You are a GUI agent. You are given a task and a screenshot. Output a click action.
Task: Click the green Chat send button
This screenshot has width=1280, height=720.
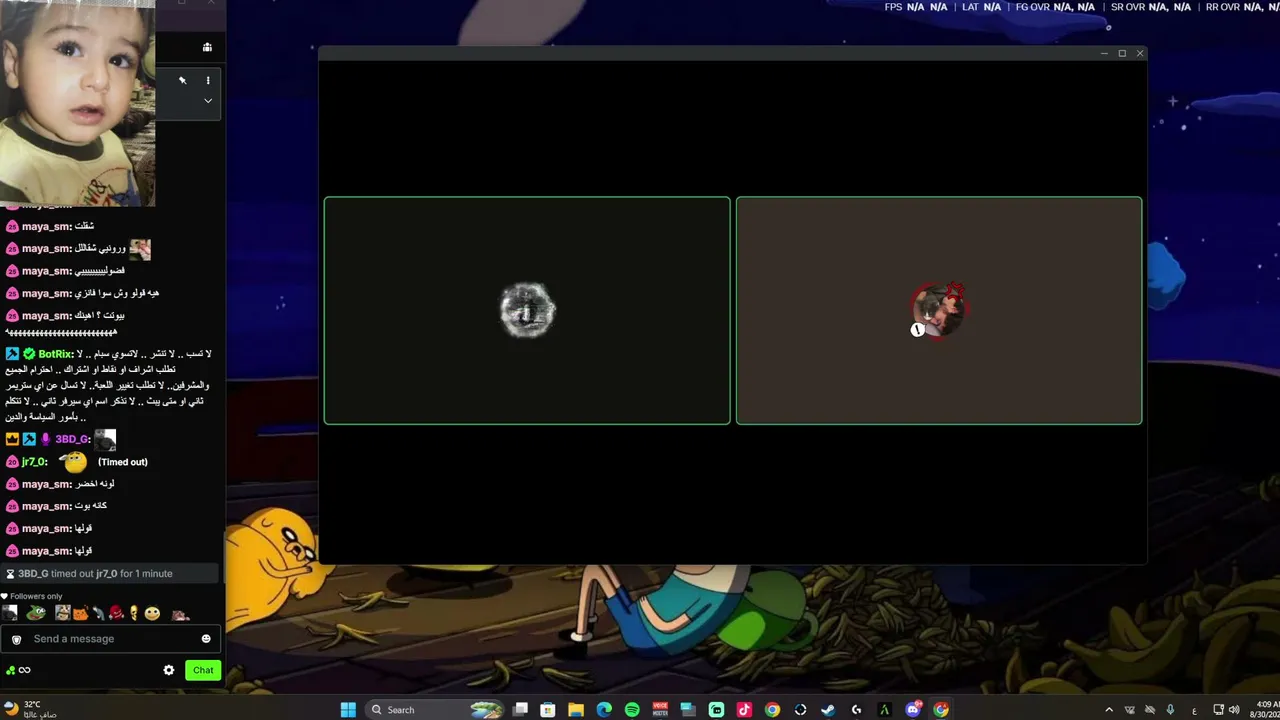pos(203,670)
